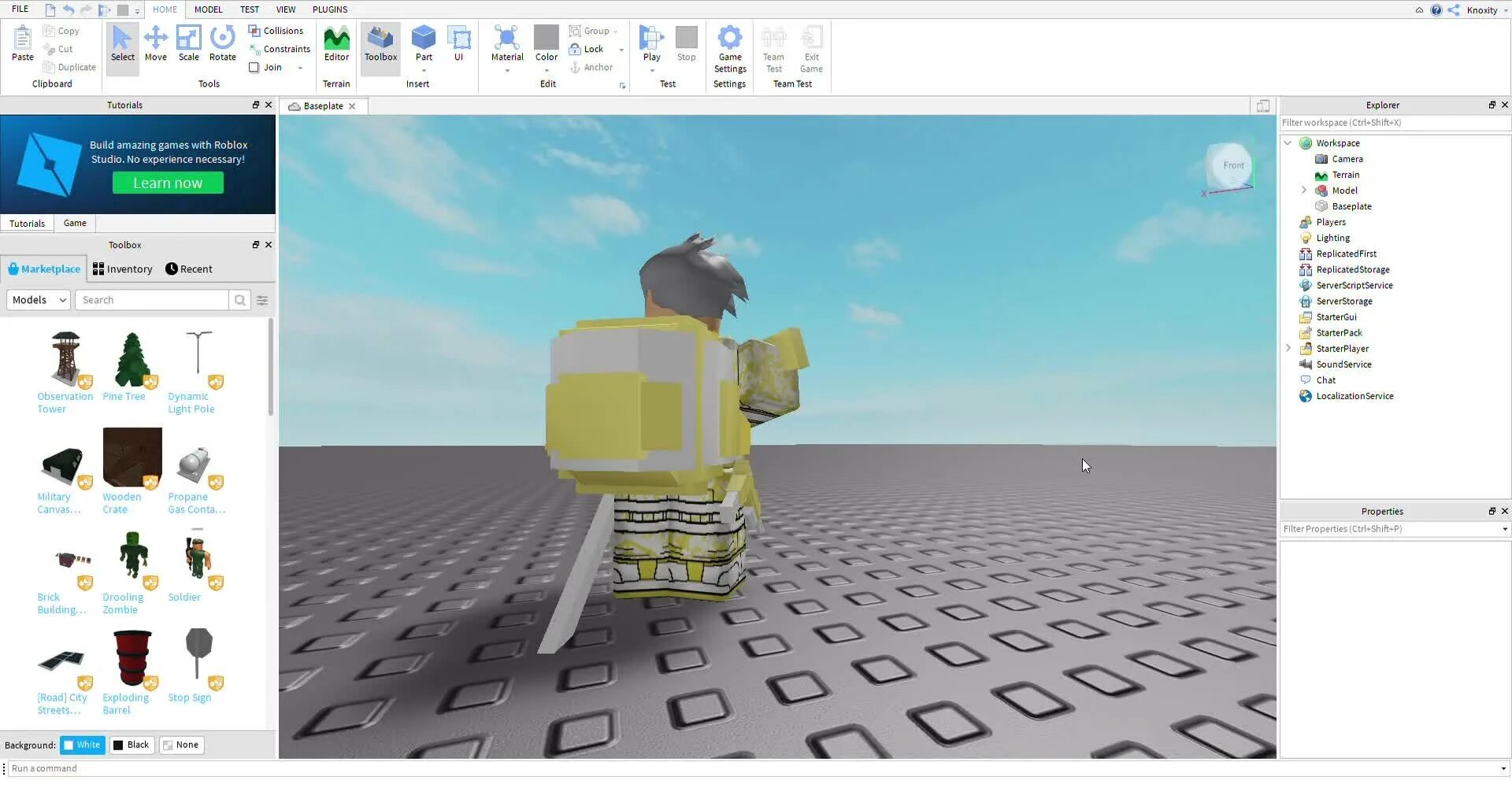Screen dimensions: 1512x803
Task: Click the Learn now button
Action: click(x=168, y=183)
